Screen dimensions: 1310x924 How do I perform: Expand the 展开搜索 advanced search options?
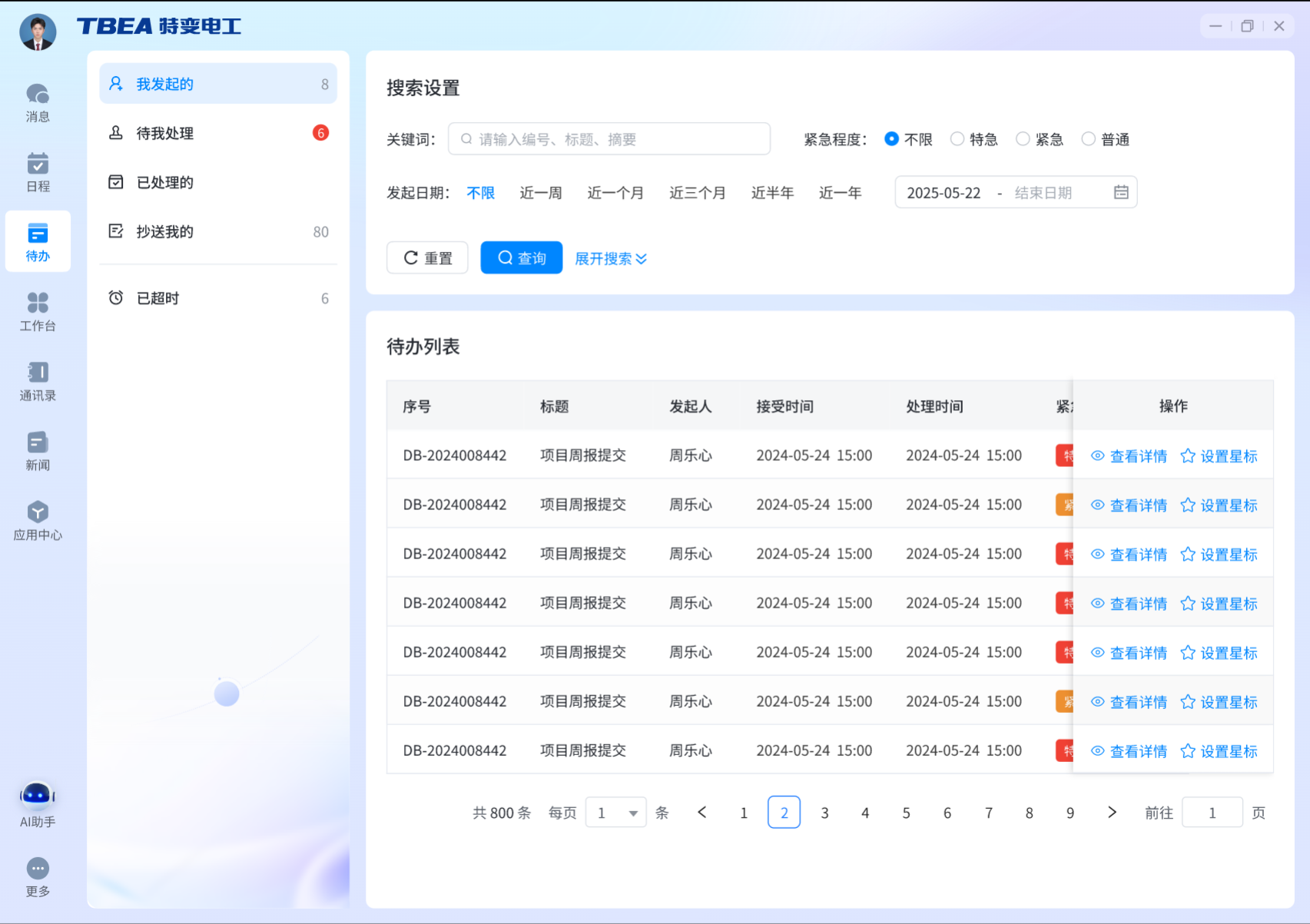(609, 258)
